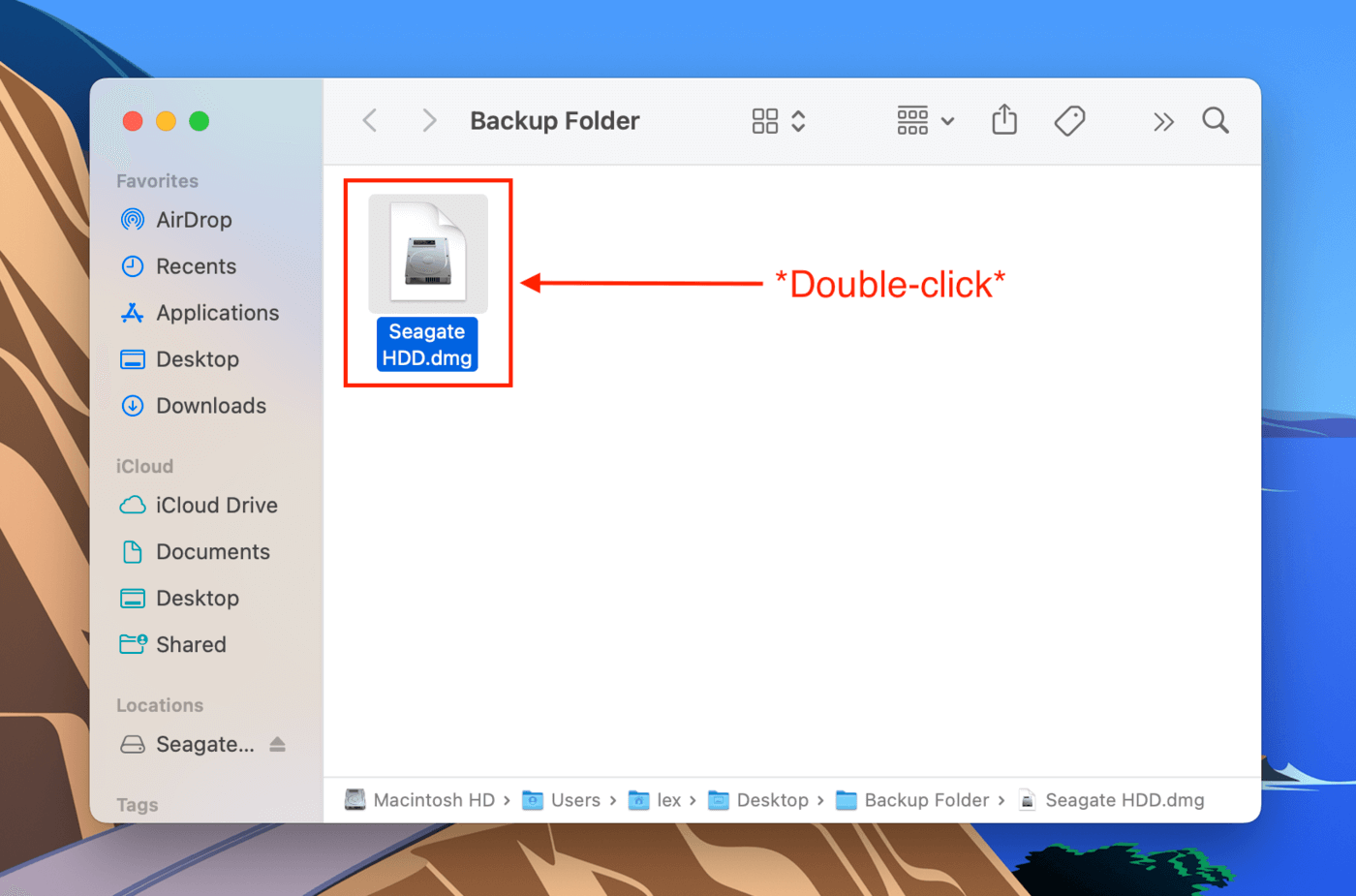Zoom the Finder window with the green button
The image size is (1356, 896).
pyautogui.click(x=199, y=121)
